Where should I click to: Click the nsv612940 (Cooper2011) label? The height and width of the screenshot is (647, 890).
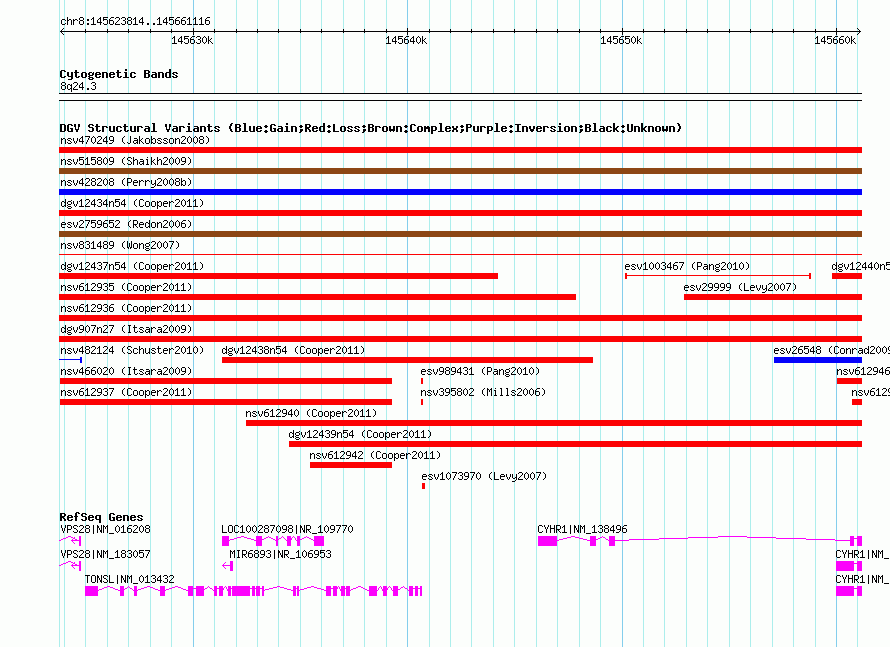tap(311, 413)
